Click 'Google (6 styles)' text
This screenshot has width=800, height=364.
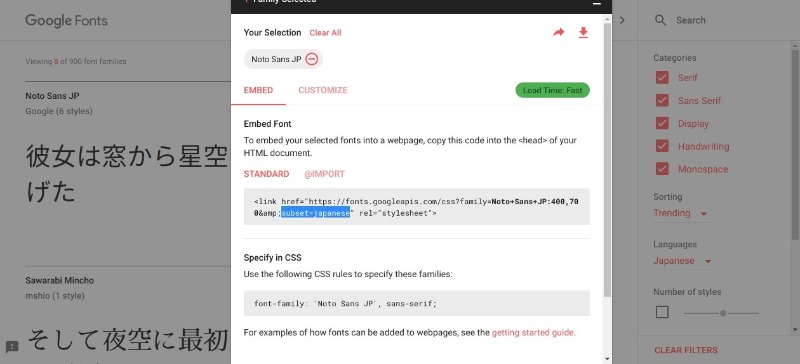59,111
